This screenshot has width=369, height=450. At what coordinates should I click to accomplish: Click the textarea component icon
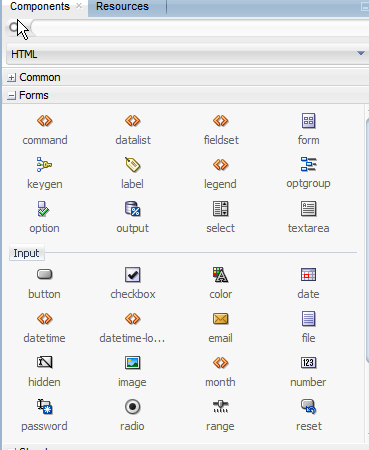point(308,209)
